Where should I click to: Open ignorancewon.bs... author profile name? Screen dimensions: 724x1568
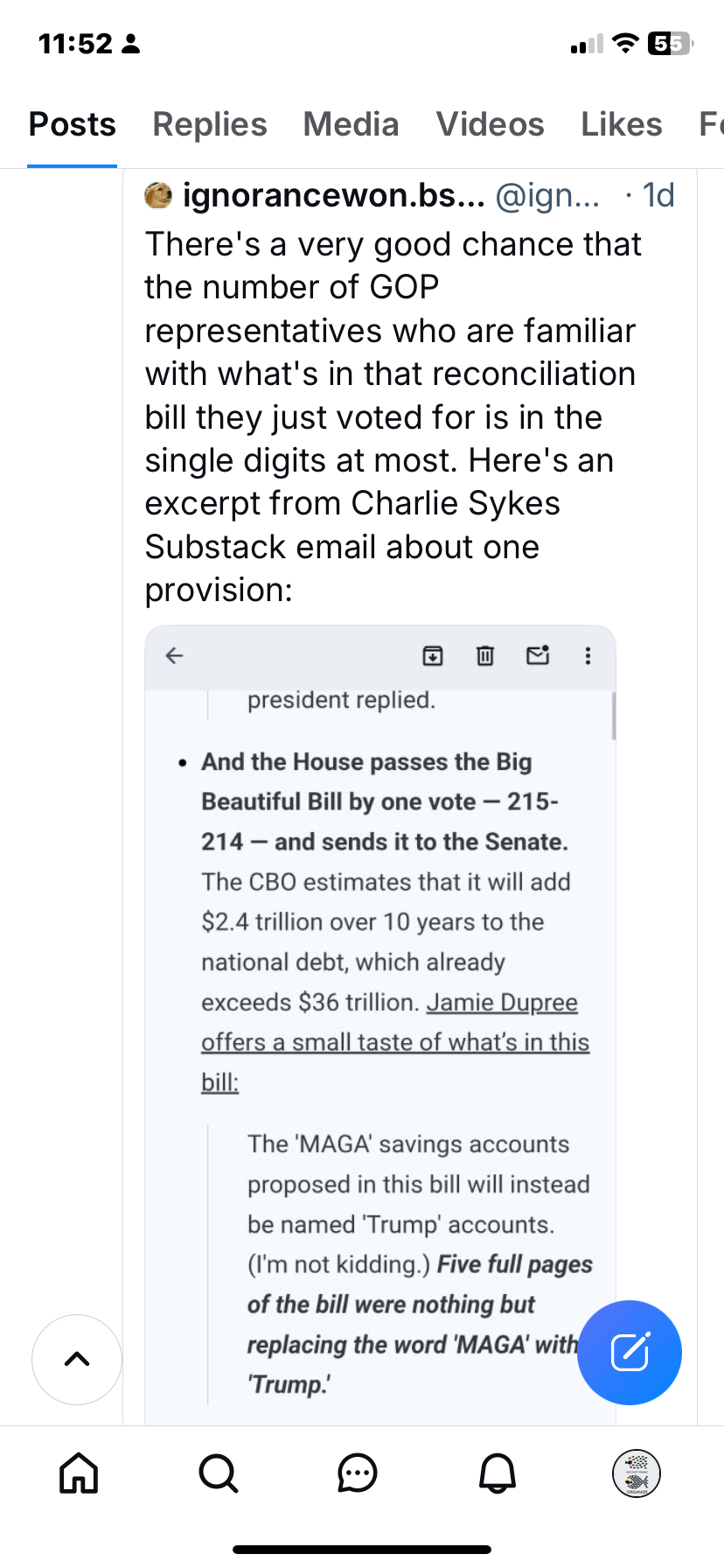pos(333,195)
